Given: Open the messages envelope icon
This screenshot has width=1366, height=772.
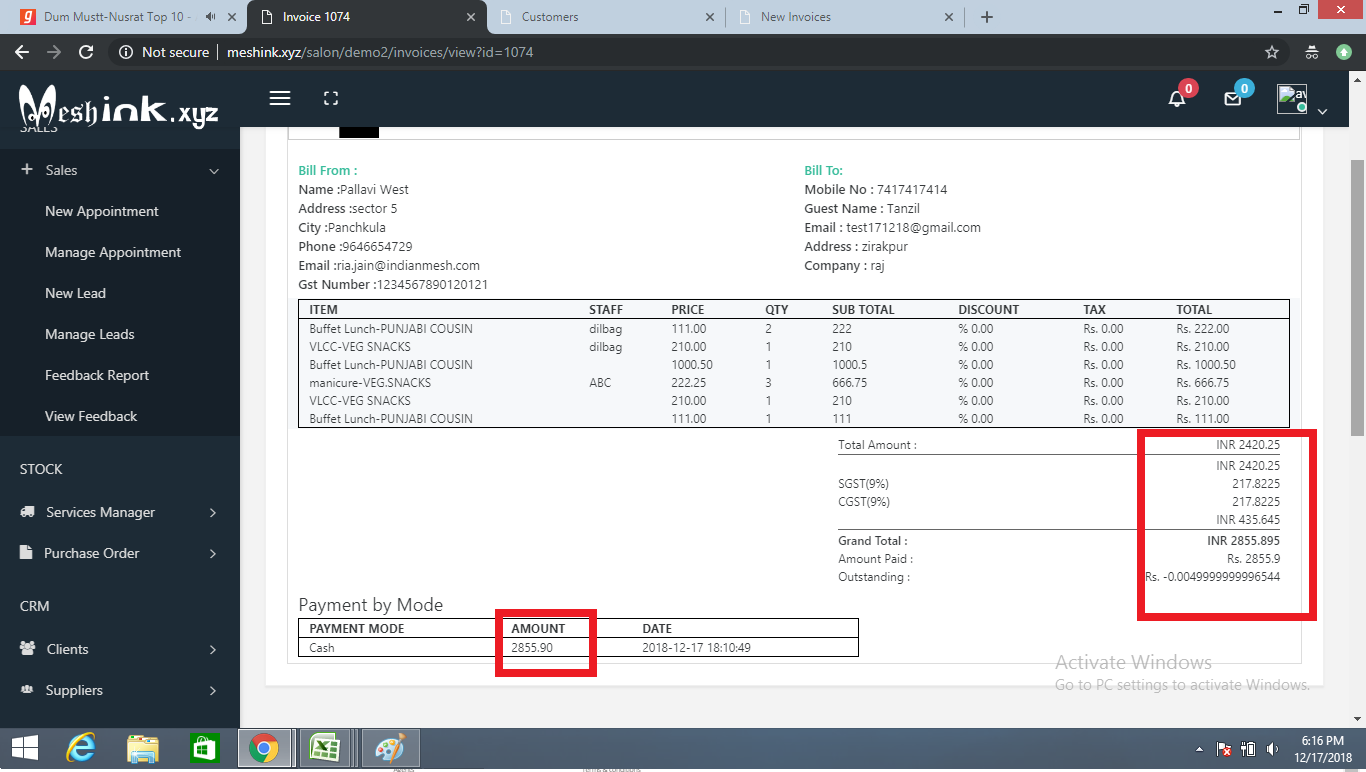Looking at the screenshot, I should pos(1233,98).
